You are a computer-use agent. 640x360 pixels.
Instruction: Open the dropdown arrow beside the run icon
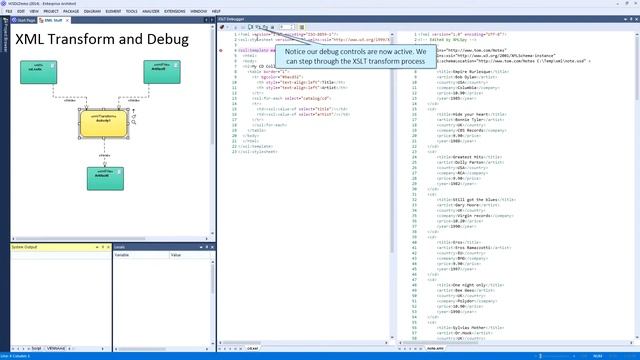coord(227,27)
